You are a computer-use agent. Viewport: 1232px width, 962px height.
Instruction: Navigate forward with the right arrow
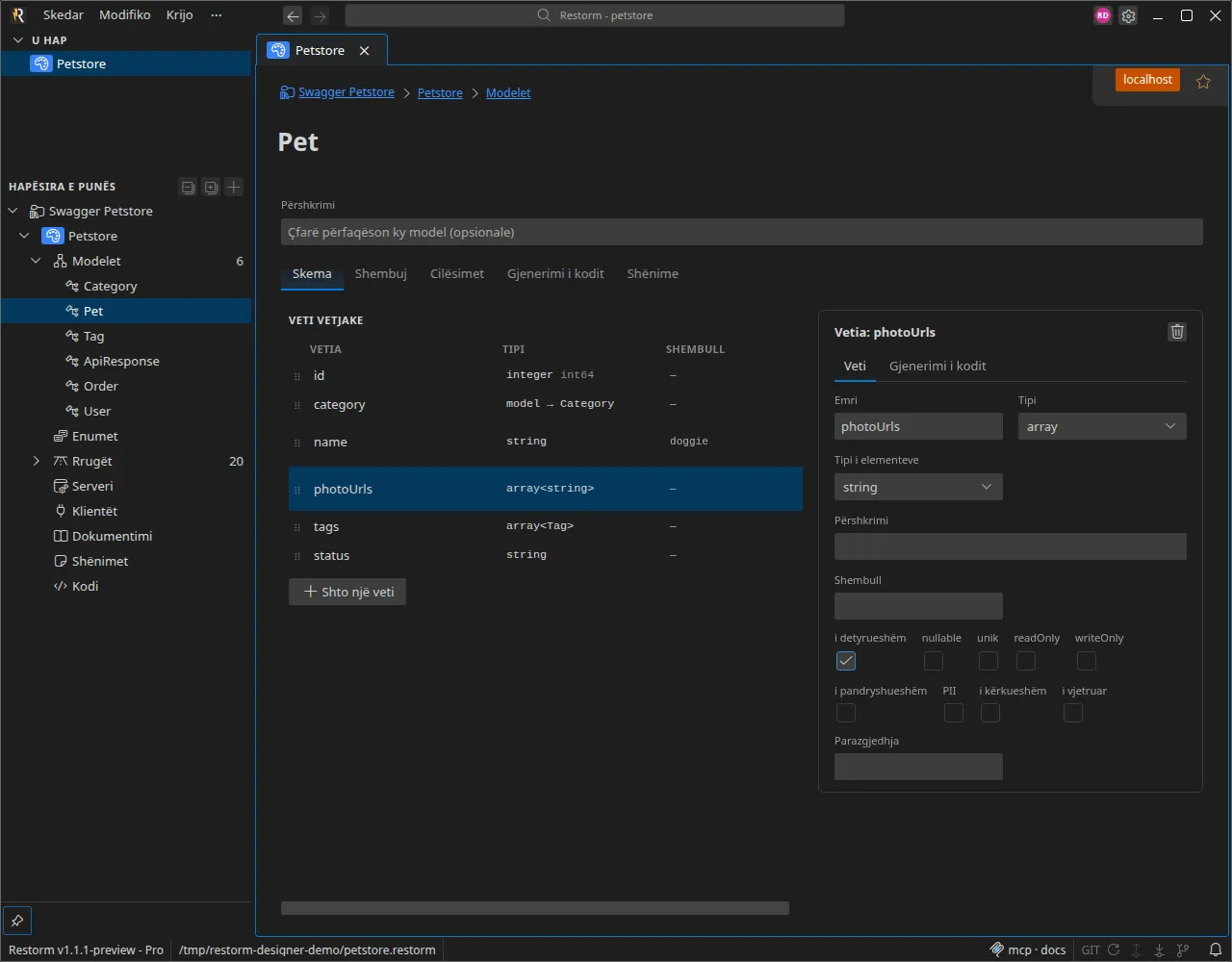point(321,15)
